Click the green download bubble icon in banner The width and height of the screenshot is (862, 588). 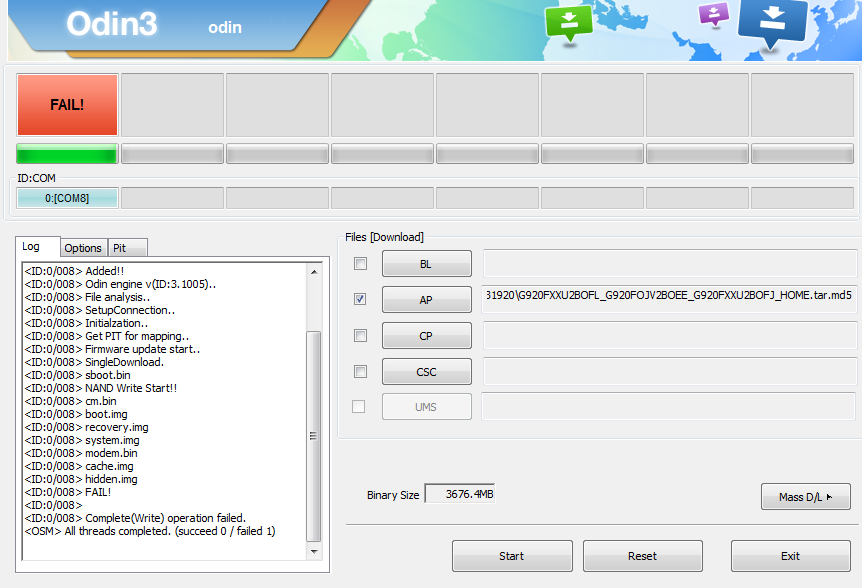569,23
